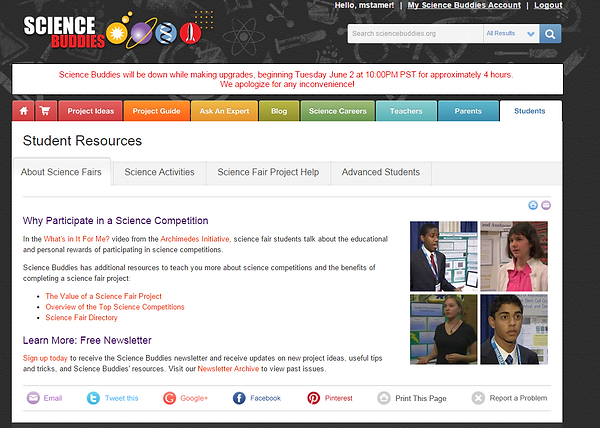Screen dimensions: 600x428
Task: Open the Home icon tab
Action: tap(23, 111)
